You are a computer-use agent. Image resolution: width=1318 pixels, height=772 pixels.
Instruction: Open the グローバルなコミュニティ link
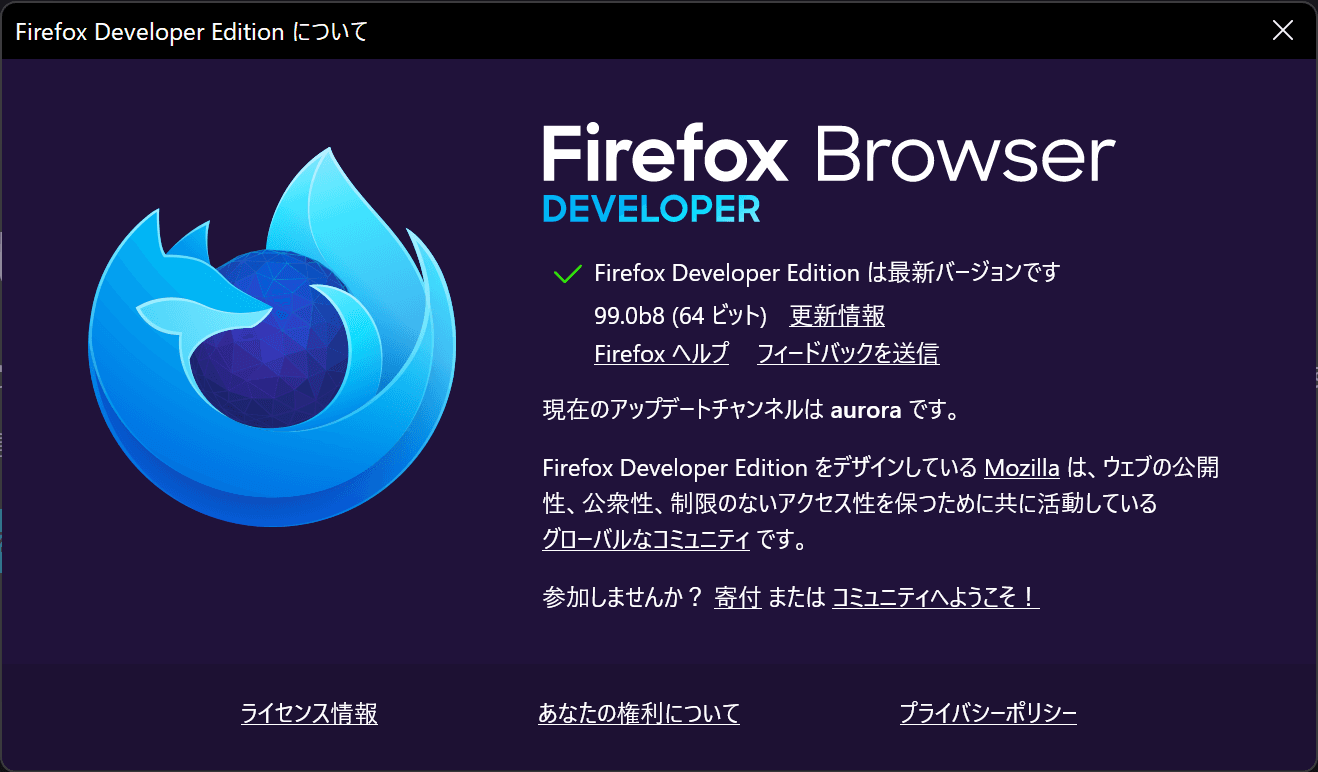[646, 540]
